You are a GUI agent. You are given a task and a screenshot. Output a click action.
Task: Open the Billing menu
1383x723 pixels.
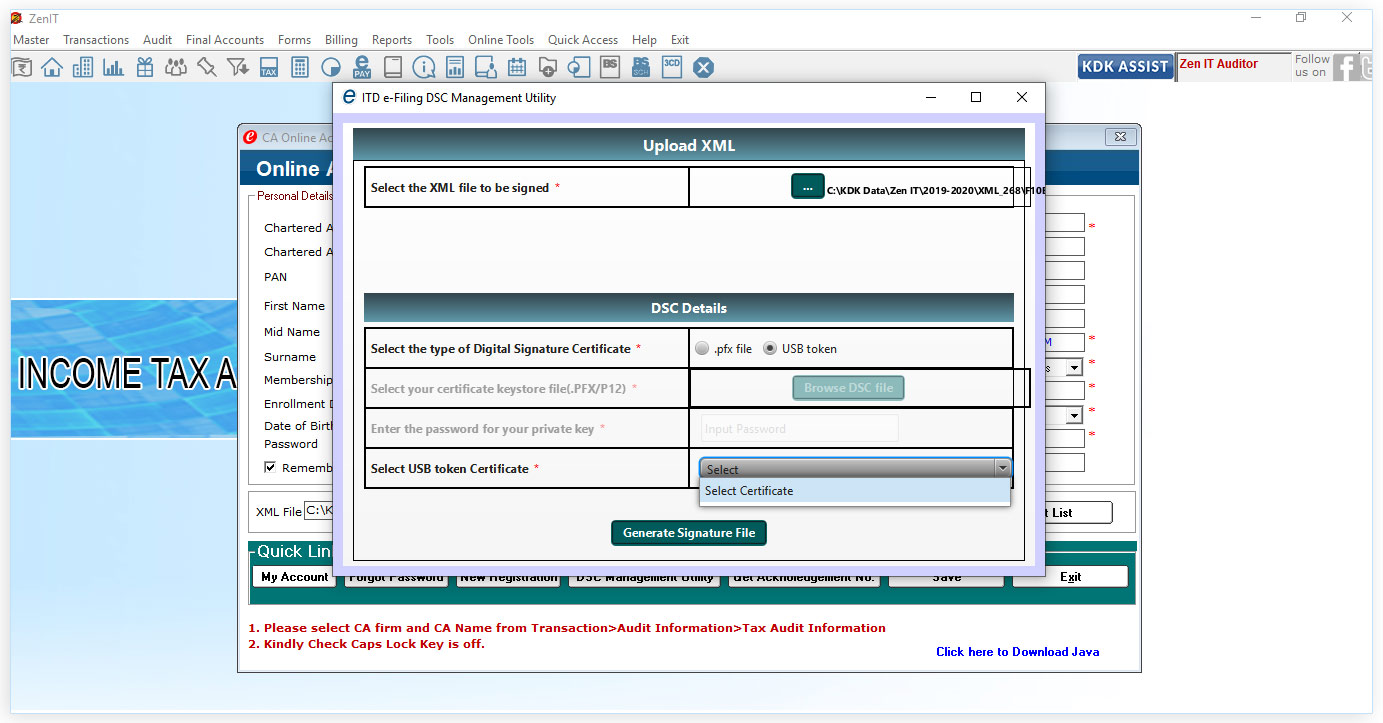(341, 40)
